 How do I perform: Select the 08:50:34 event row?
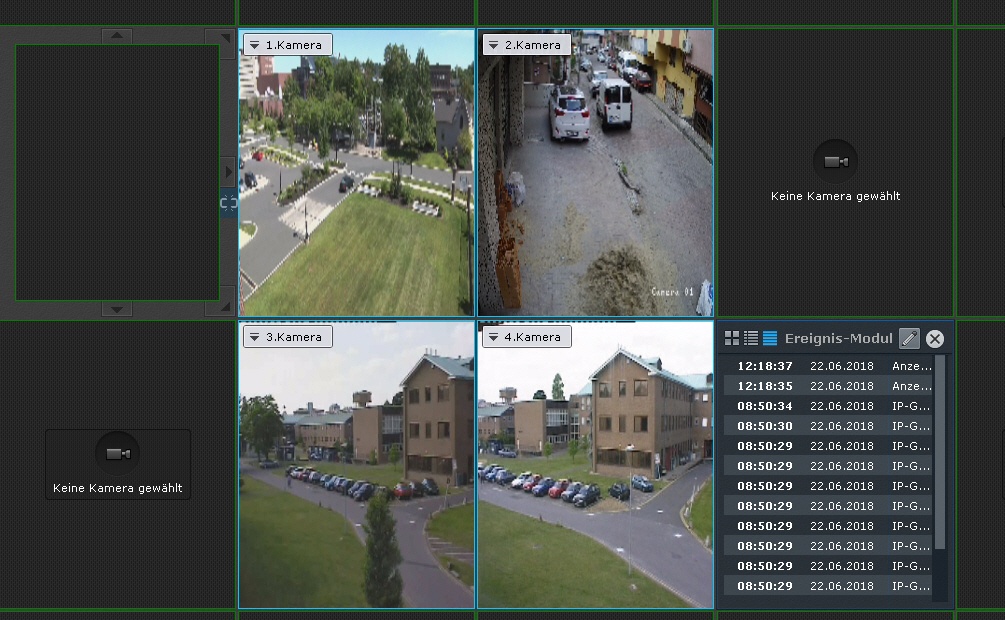coord(828,406)
